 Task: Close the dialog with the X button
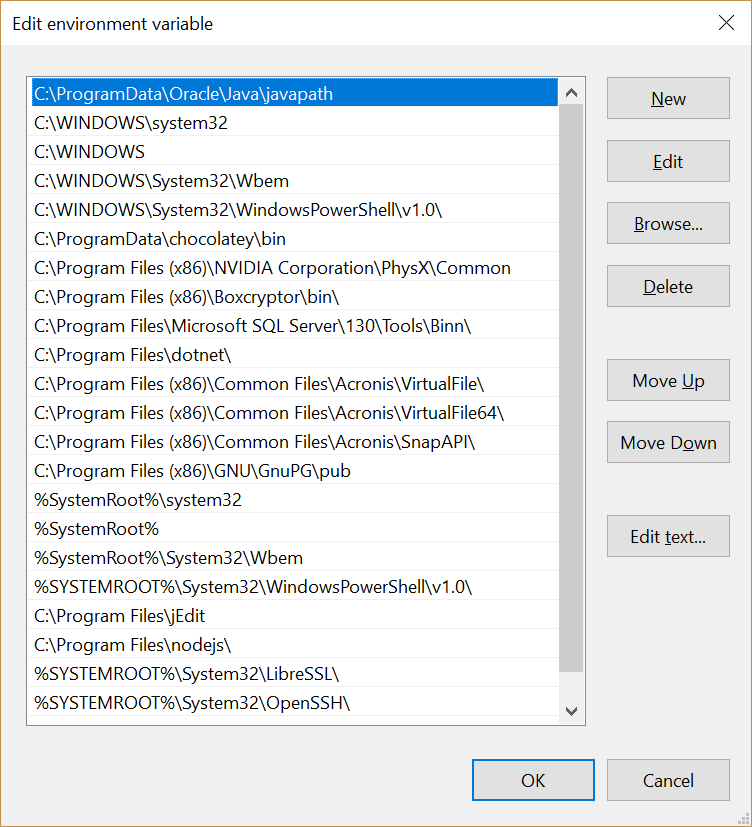click(x=726, y=23)
